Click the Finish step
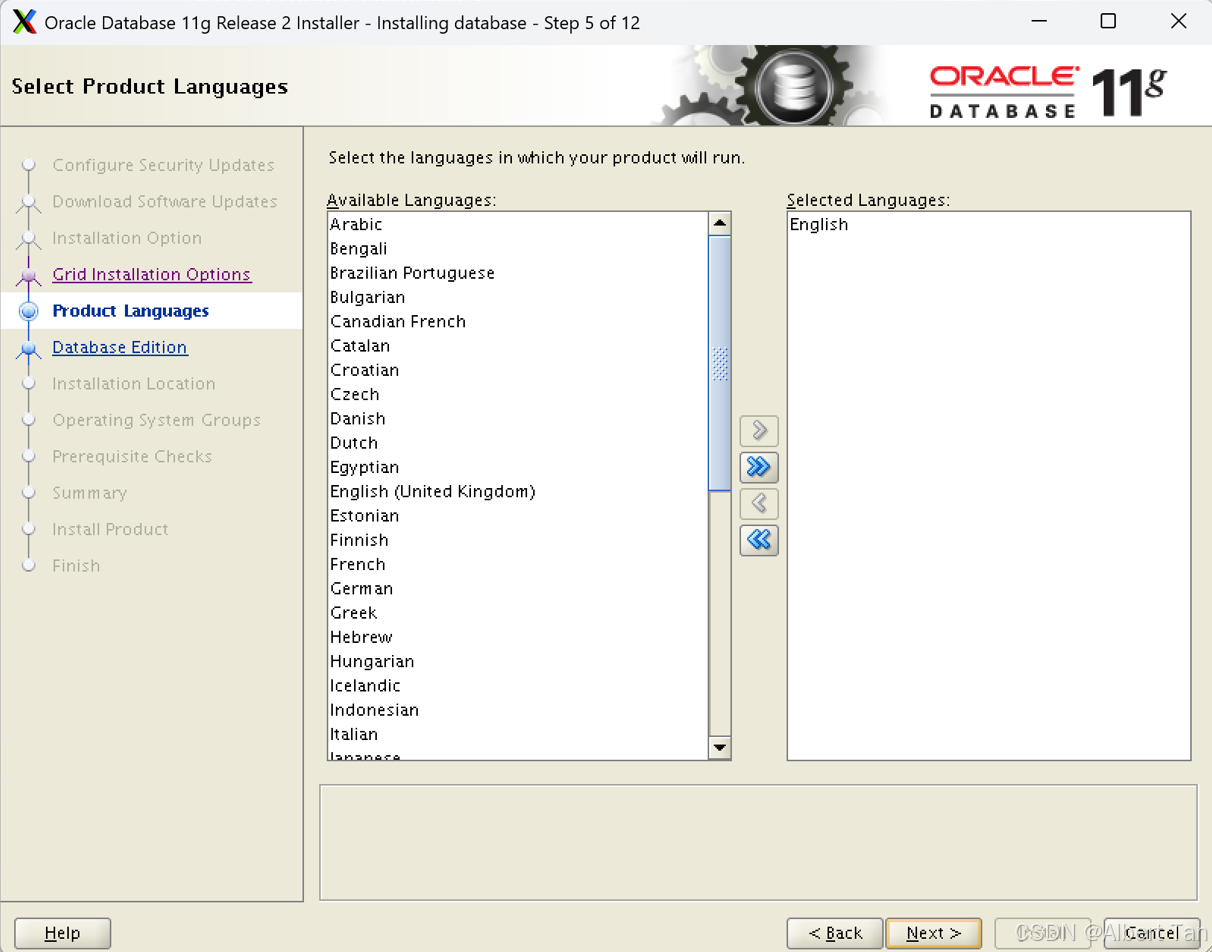Viewport: 1212px width, 952px height. pos(76,566)
